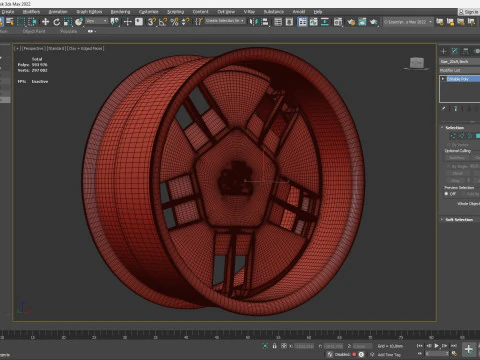Viewport: 480px width, 360px height.
Task: Click the Align tool icon
Action: (x=265, y=22)
